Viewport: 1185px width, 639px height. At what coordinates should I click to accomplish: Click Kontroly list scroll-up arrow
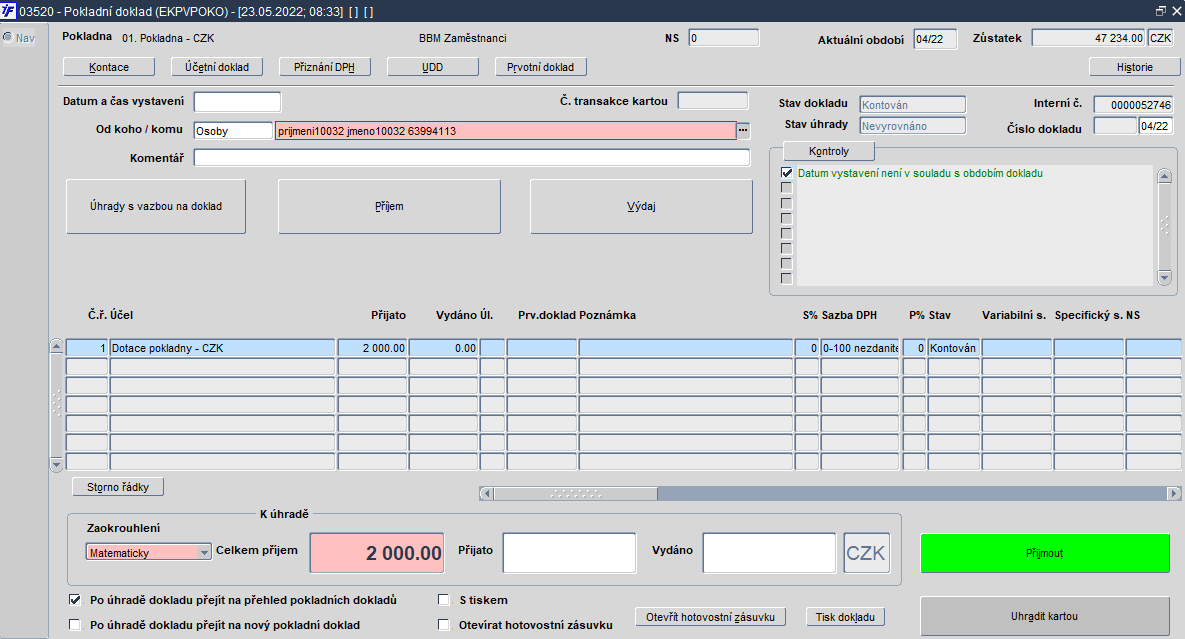1165,177
